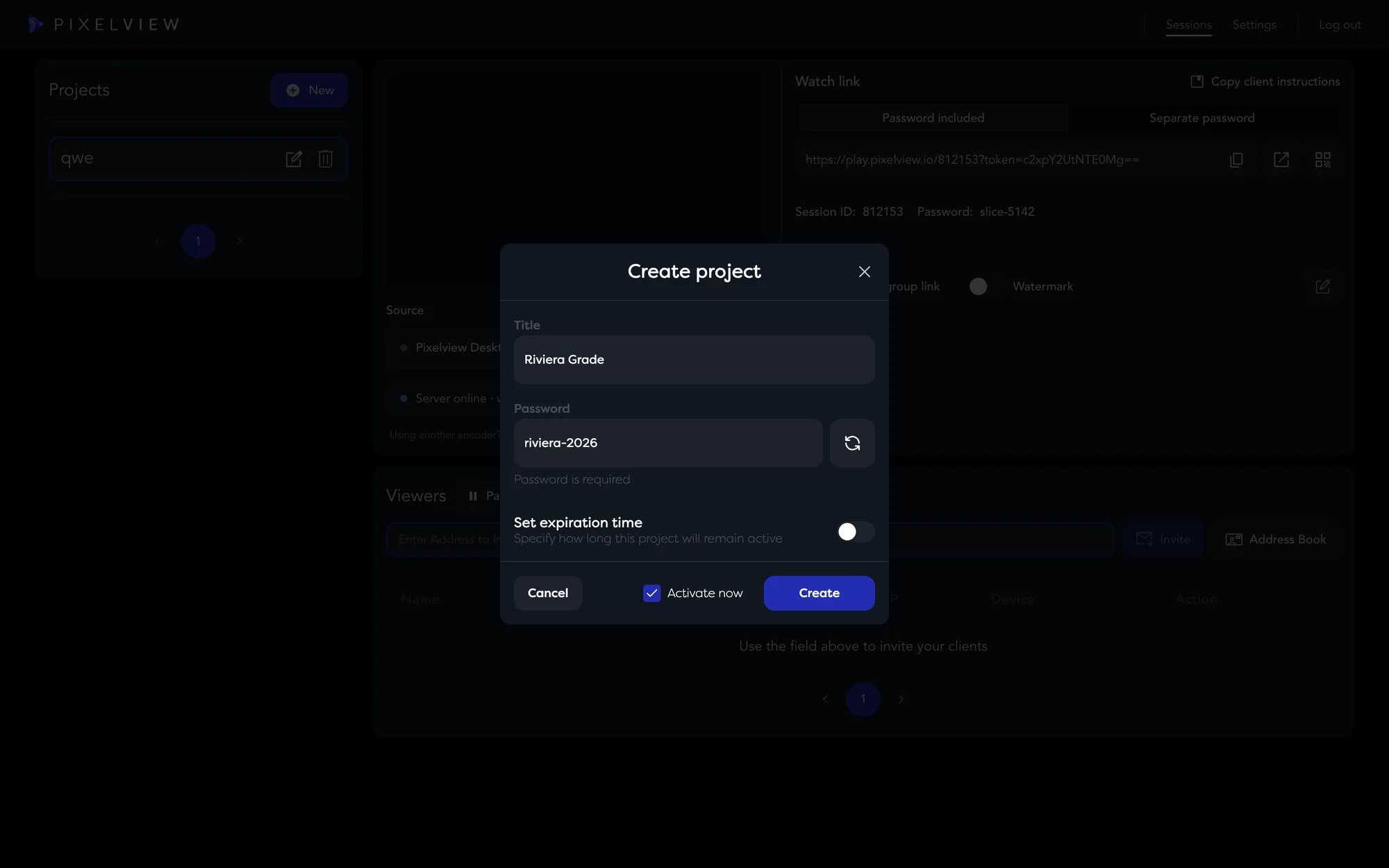
Task: Click Cancel in the dialog
Action: (x=548, y=593)
